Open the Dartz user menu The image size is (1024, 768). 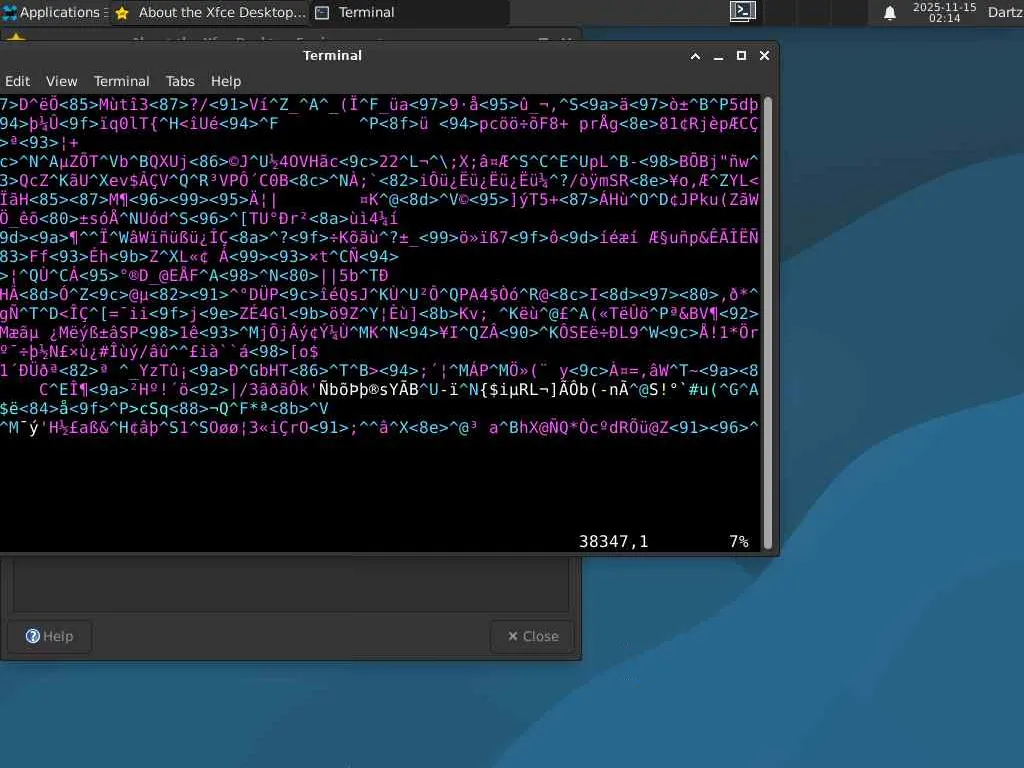tap(1005, 12)
